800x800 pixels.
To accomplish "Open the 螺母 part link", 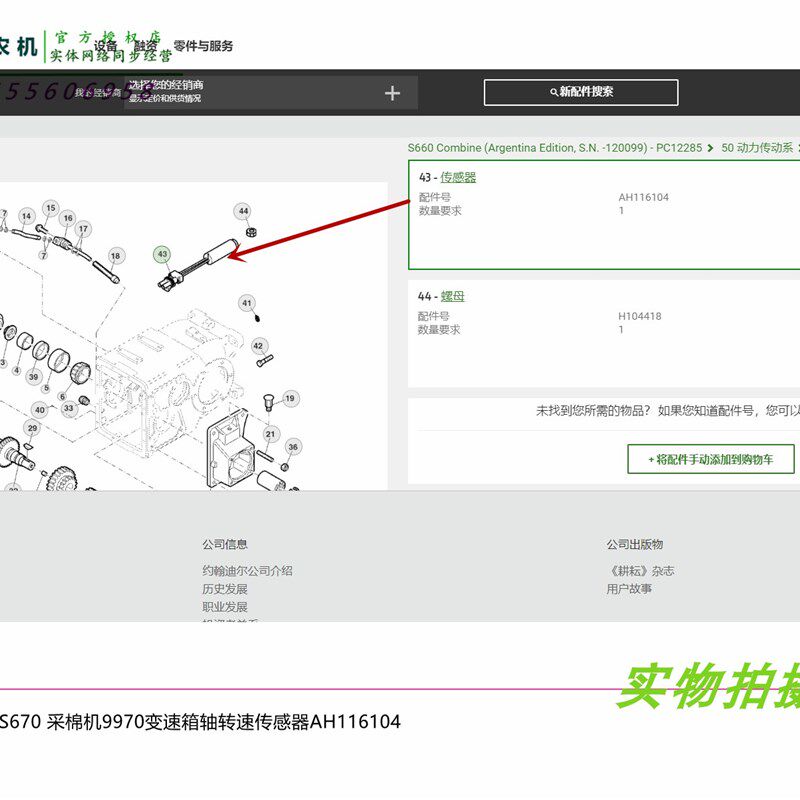I will 452,296.
